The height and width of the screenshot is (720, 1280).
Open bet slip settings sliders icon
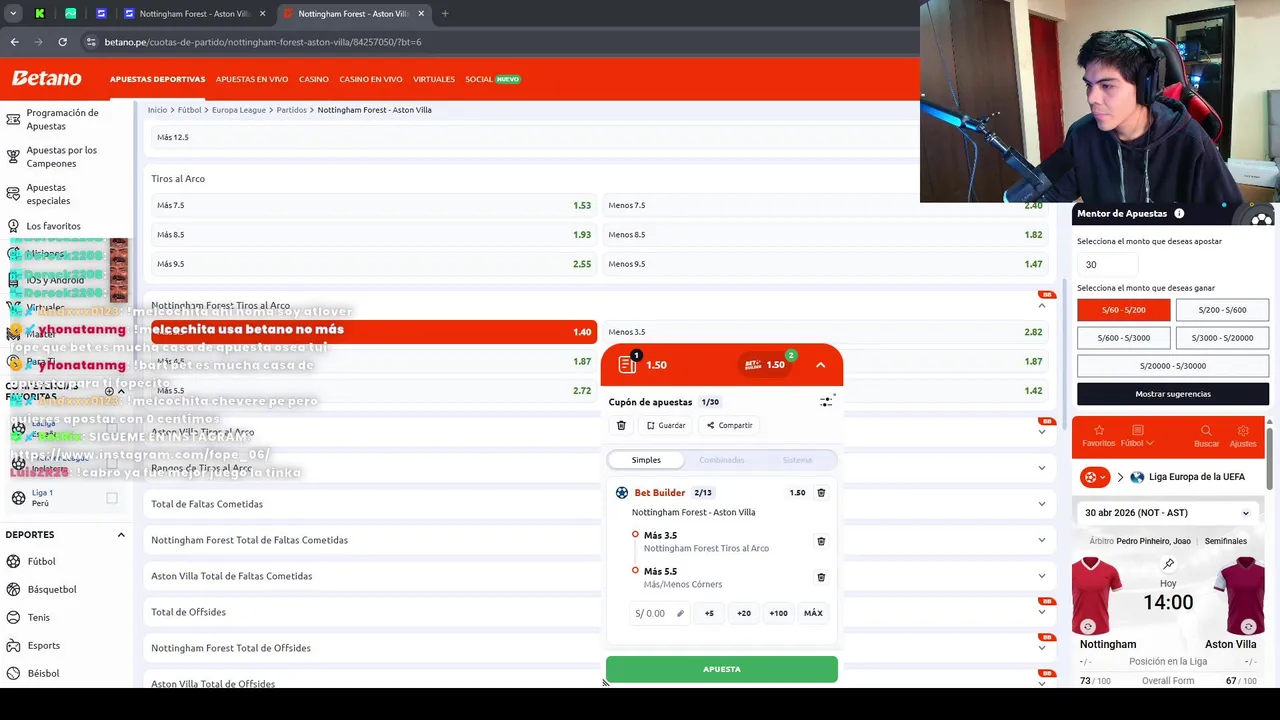[x=826, y=401]
